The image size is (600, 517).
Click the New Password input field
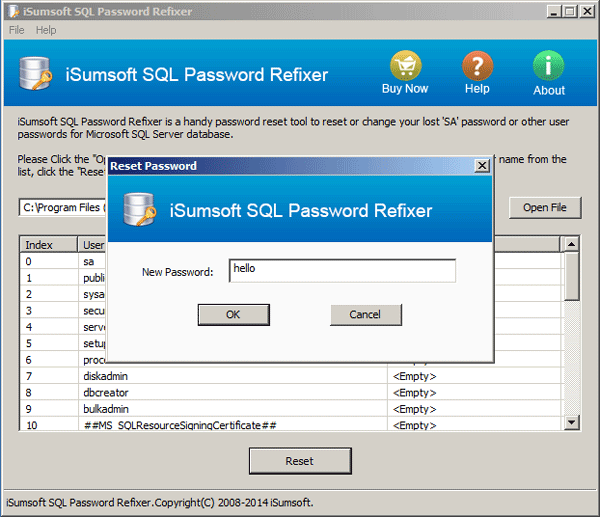(x=342, y=271)
